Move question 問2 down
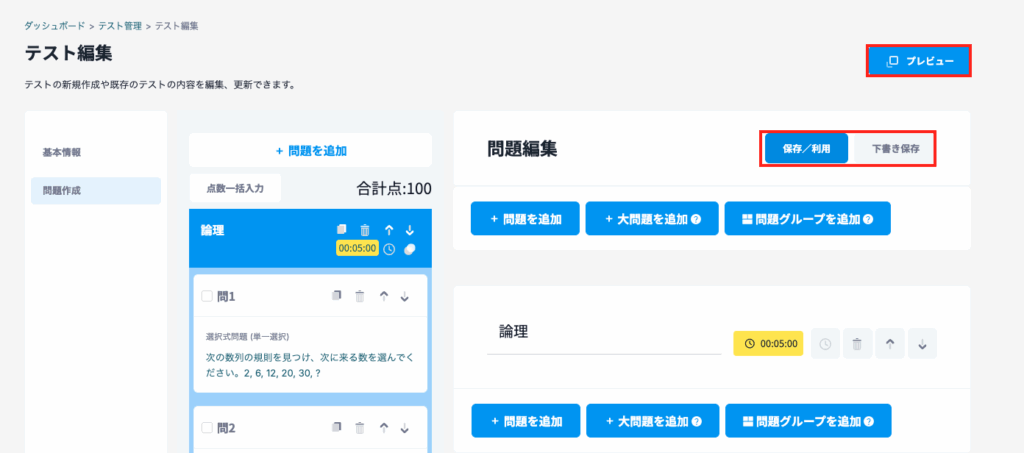Viewport: 1024px width, 453px height. tap(405, 428)
